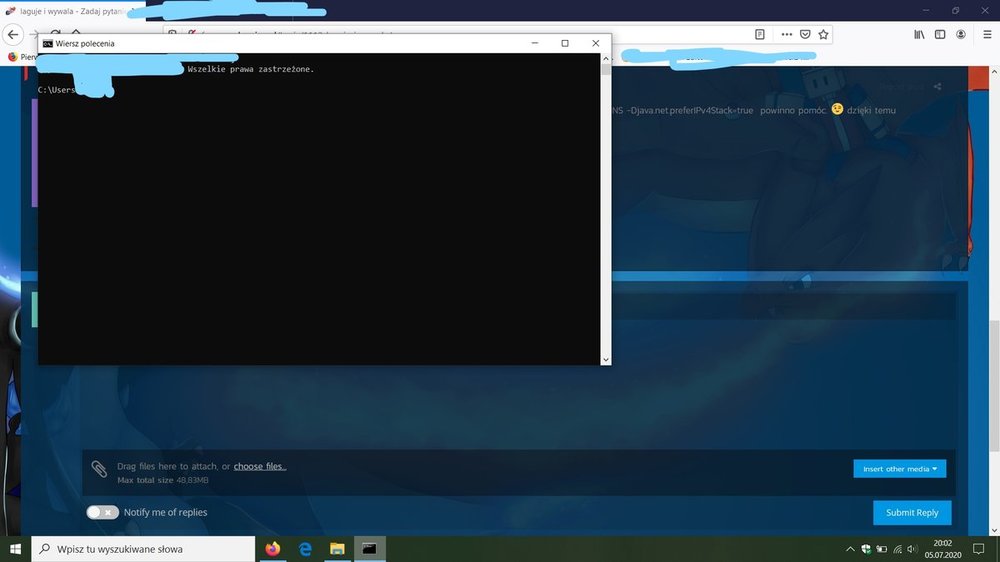This screenshot has height=562, width=1000.
Task: Click the command prompt scrollbar down arrow
Action: pos(605,359)
